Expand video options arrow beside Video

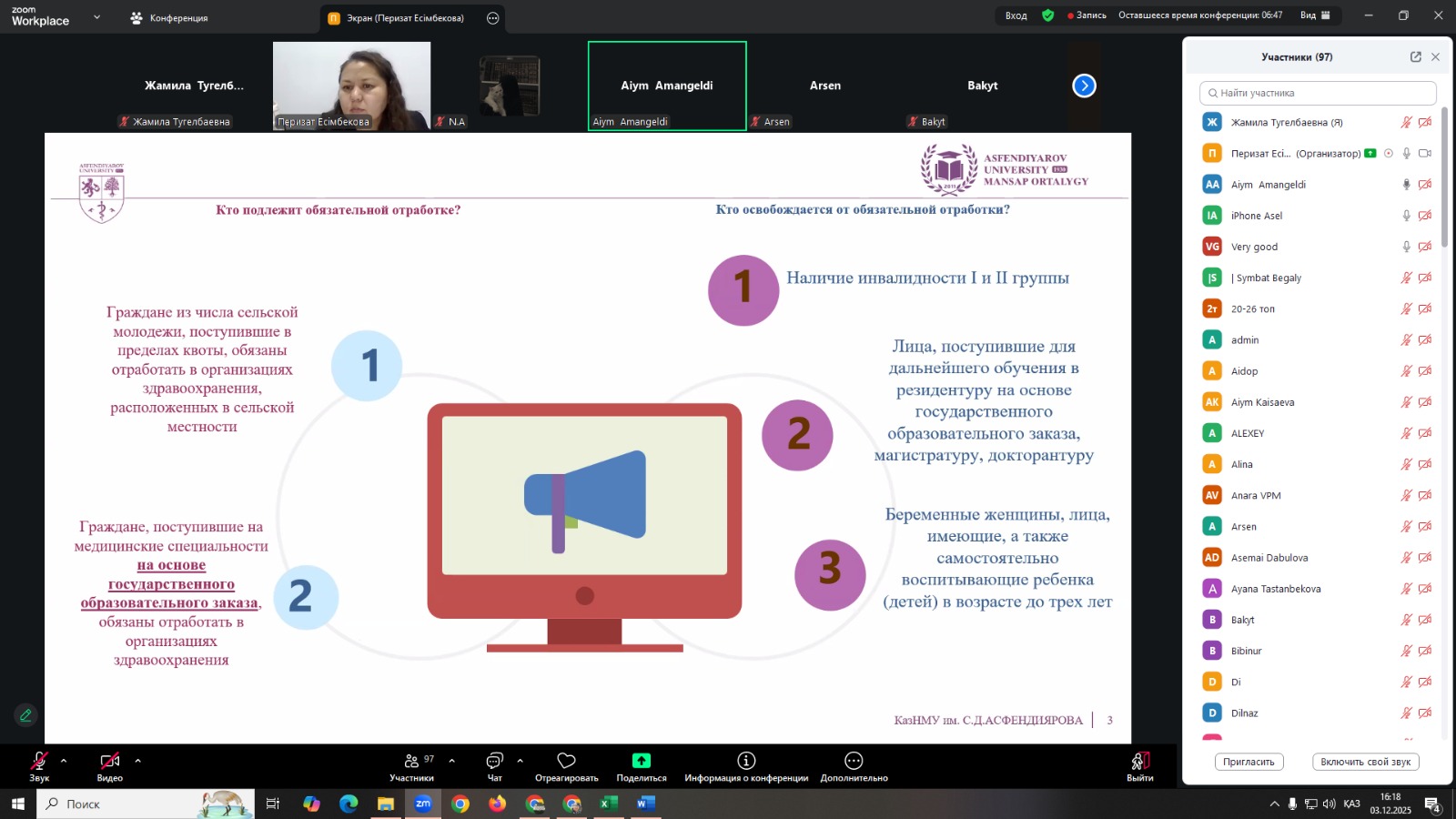coord(137,760)
